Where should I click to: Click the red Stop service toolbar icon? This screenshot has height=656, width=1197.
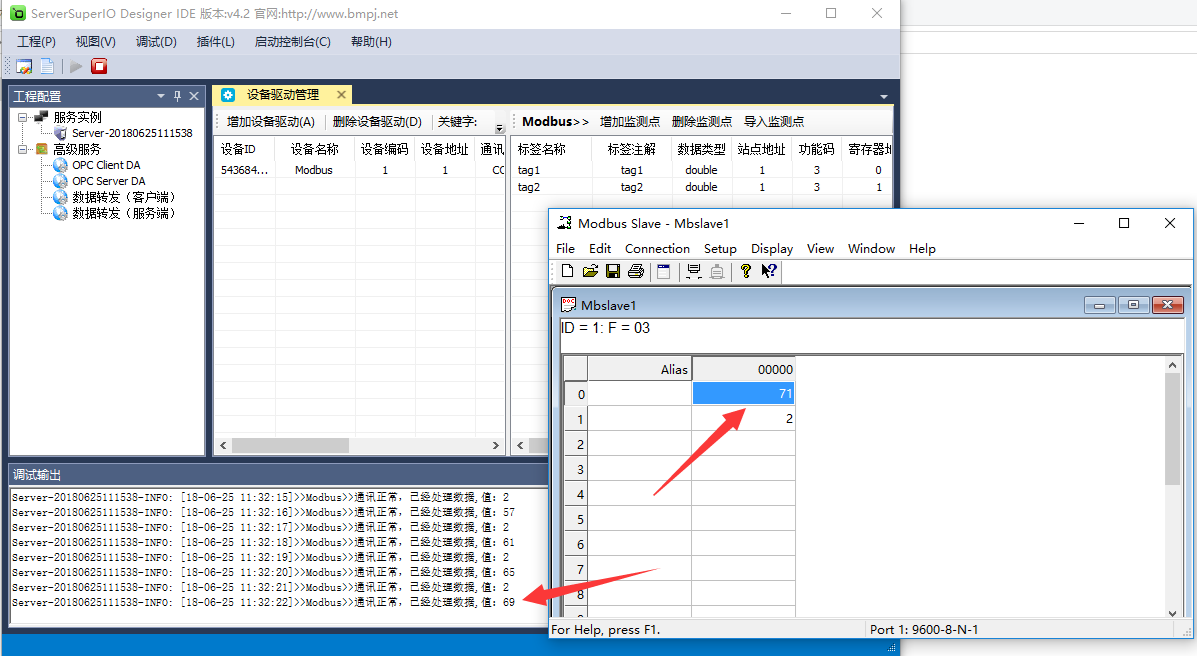click(99, 66)
